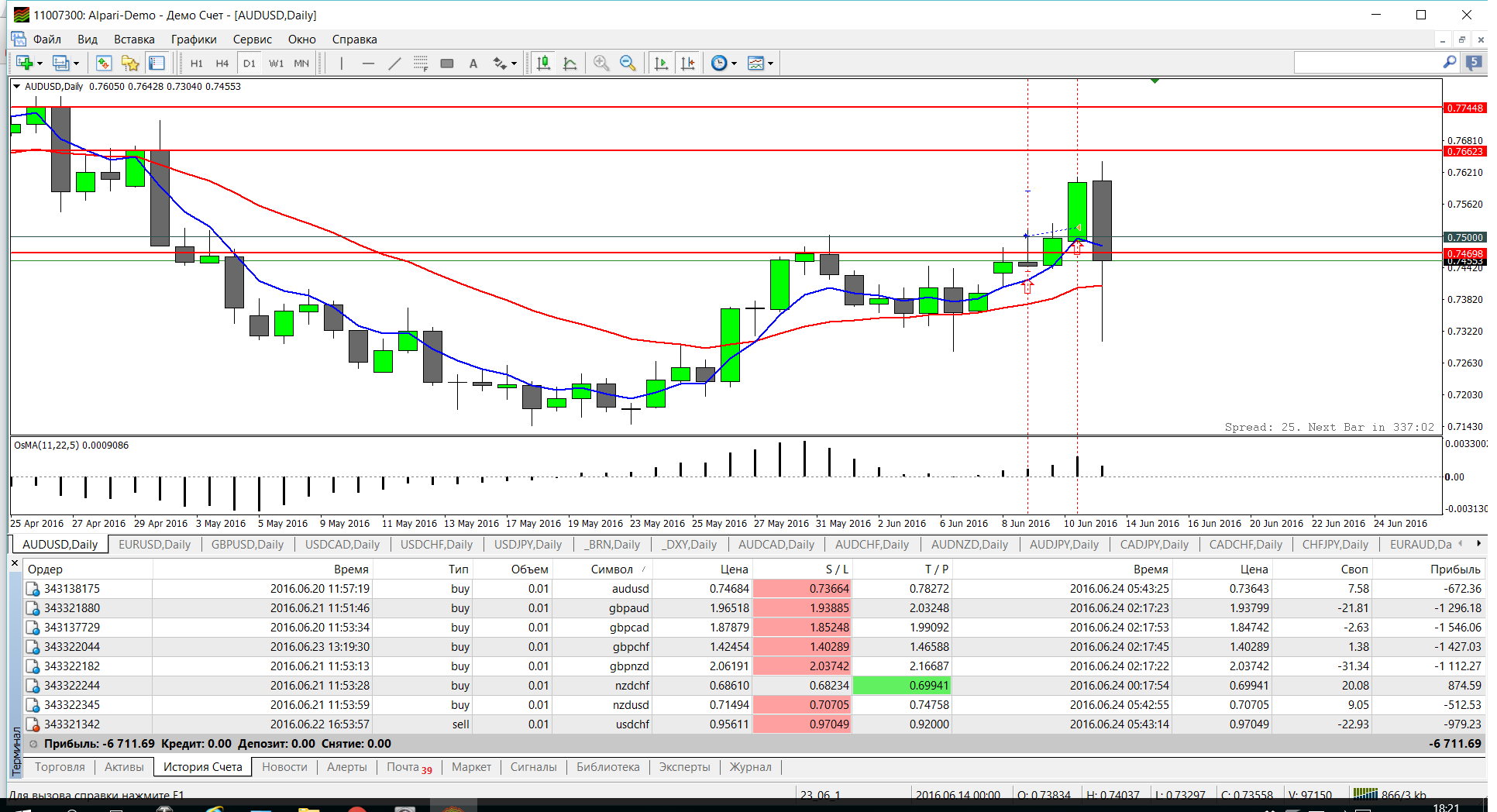This screenshot has width=1497, height=812.
Task: Expand the arrows objects dropdown
Action: point(514,64)
